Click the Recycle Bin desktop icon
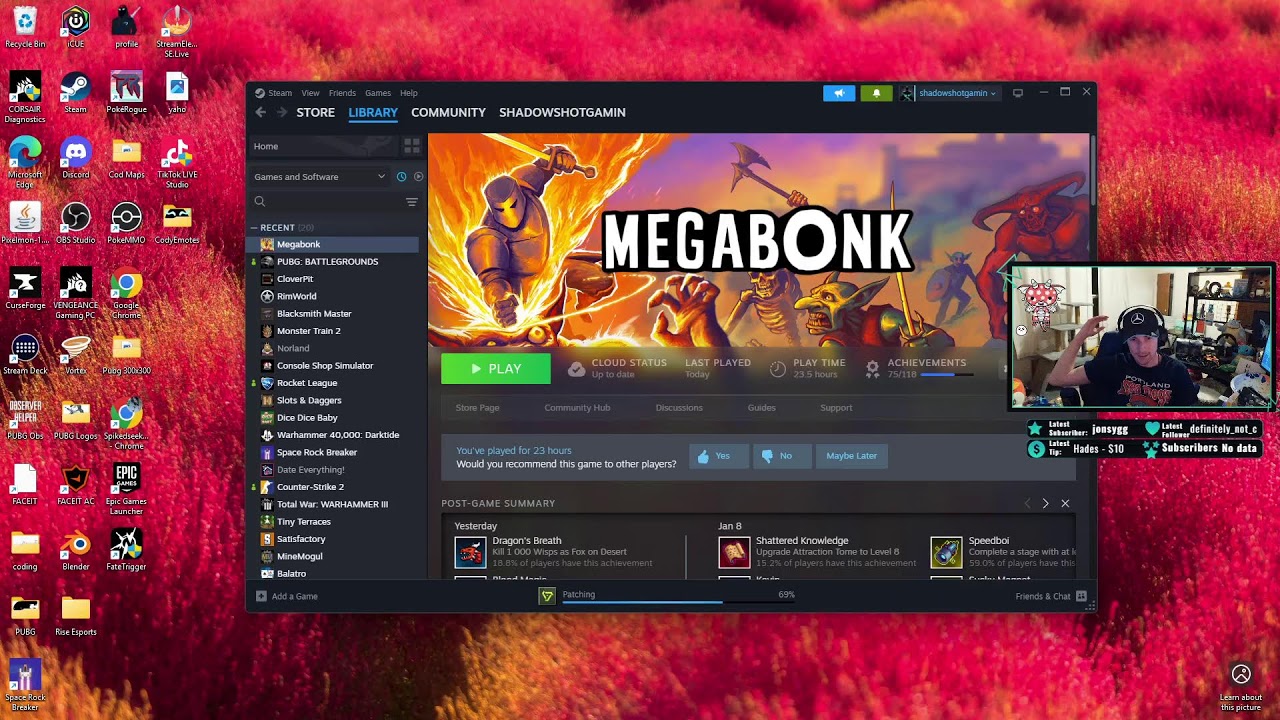The height and width of the screenshot is (720, 1280). [25, 27]
